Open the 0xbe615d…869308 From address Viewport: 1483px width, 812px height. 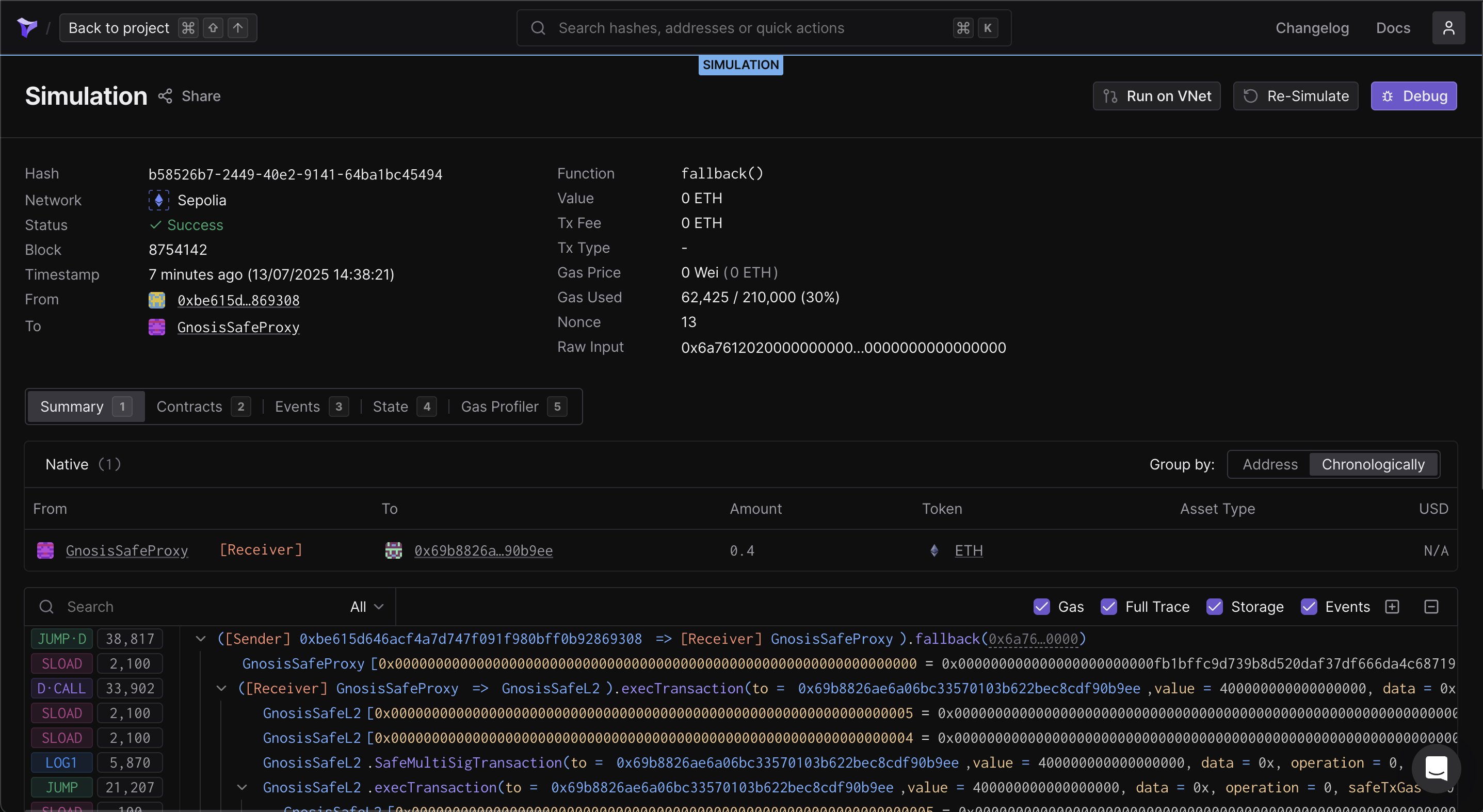pyautogui.click(x=238, y=300)
